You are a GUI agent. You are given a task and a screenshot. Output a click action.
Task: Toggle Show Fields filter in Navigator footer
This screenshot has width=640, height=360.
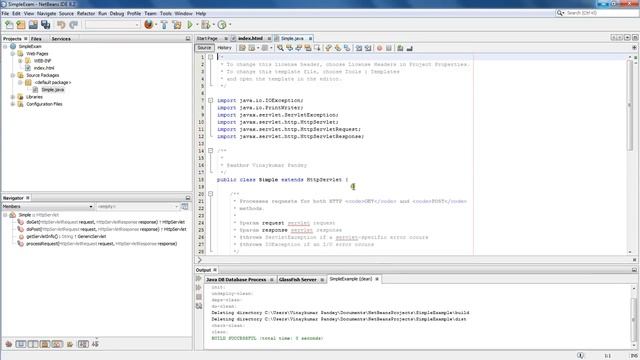20,344
